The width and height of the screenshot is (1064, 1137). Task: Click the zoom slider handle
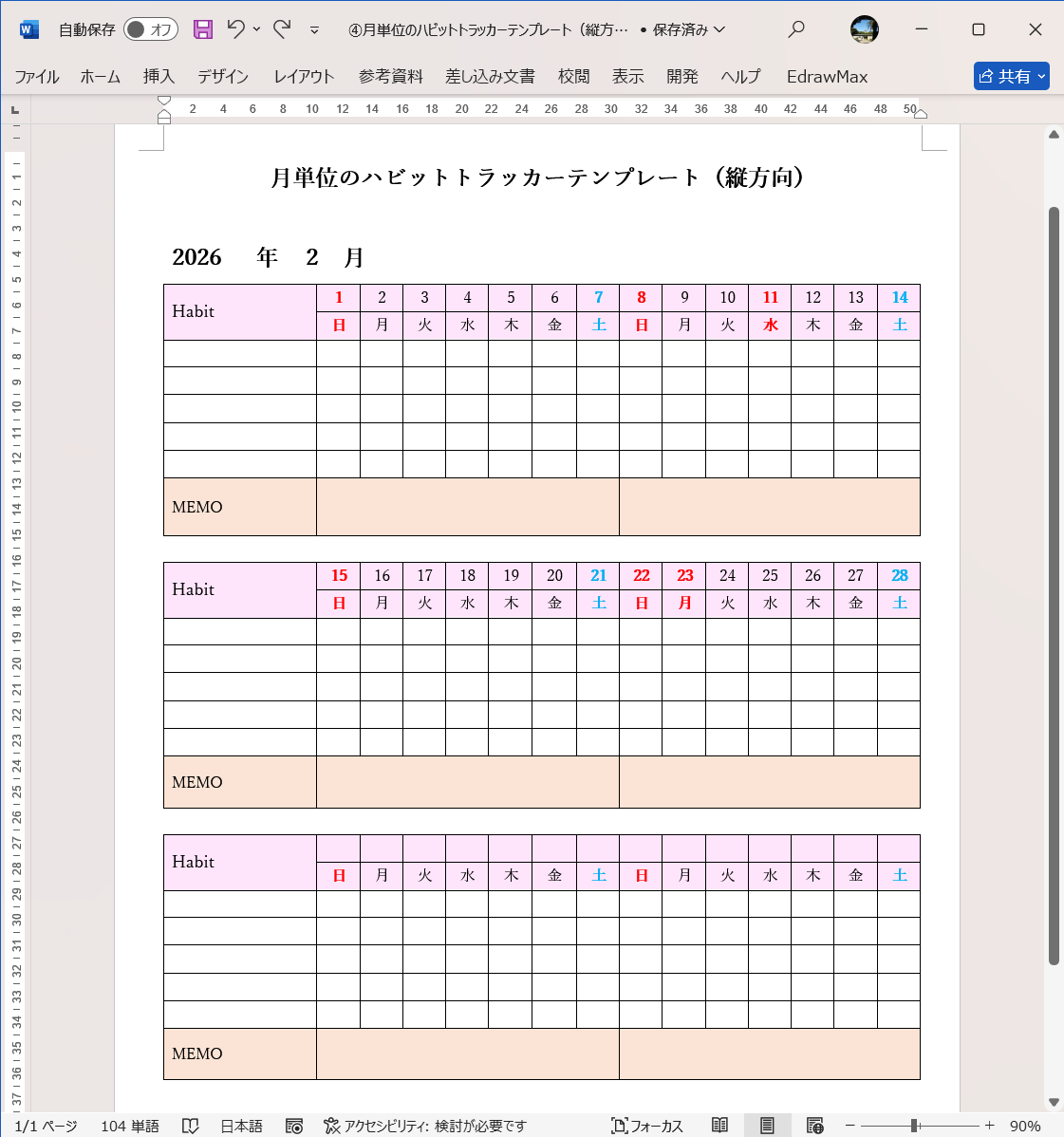pos(914,1126)
